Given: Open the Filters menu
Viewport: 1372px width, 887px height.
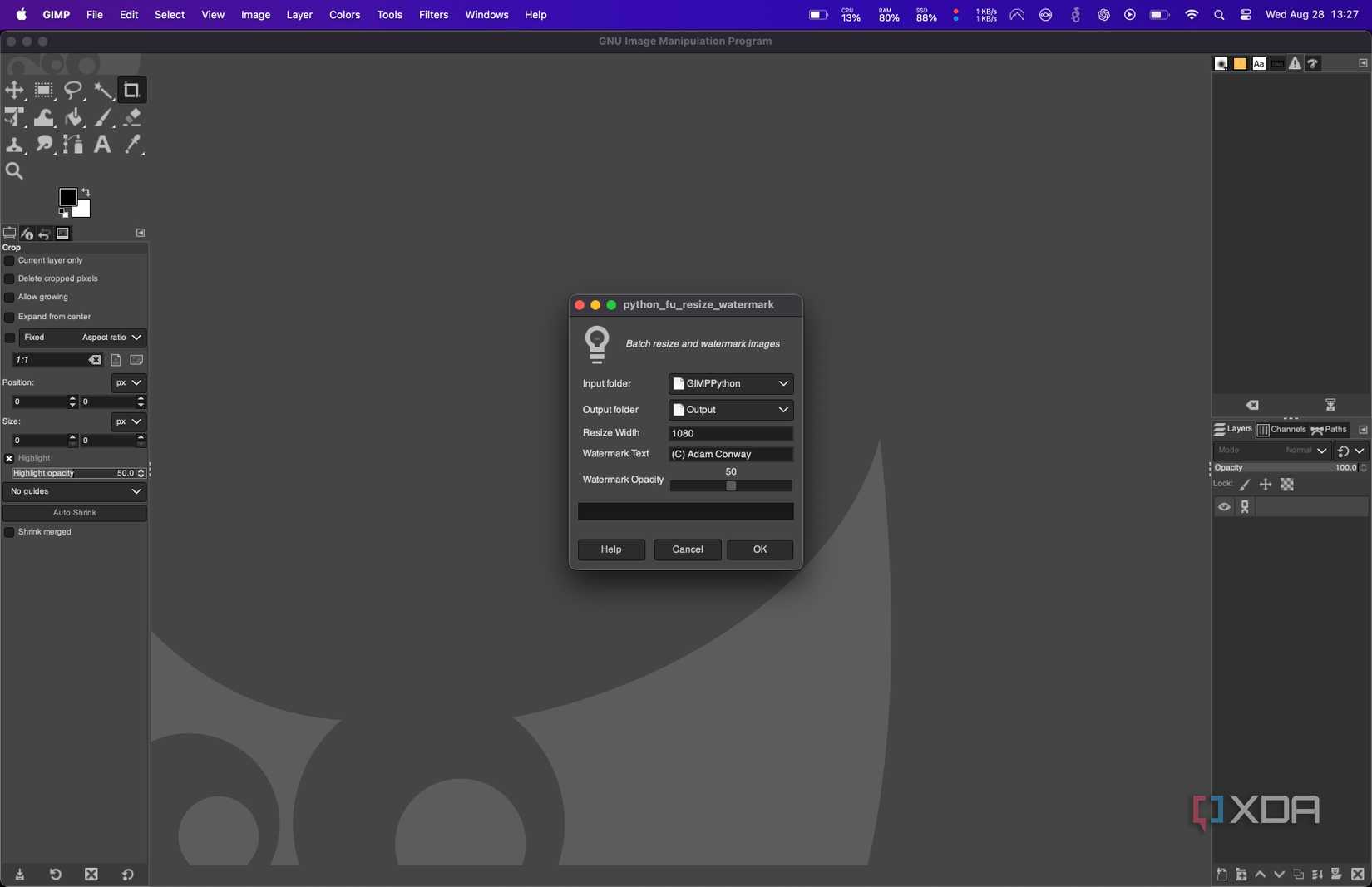Looking at the screenshot, I should pyautogui.click(x=433, y=15).
